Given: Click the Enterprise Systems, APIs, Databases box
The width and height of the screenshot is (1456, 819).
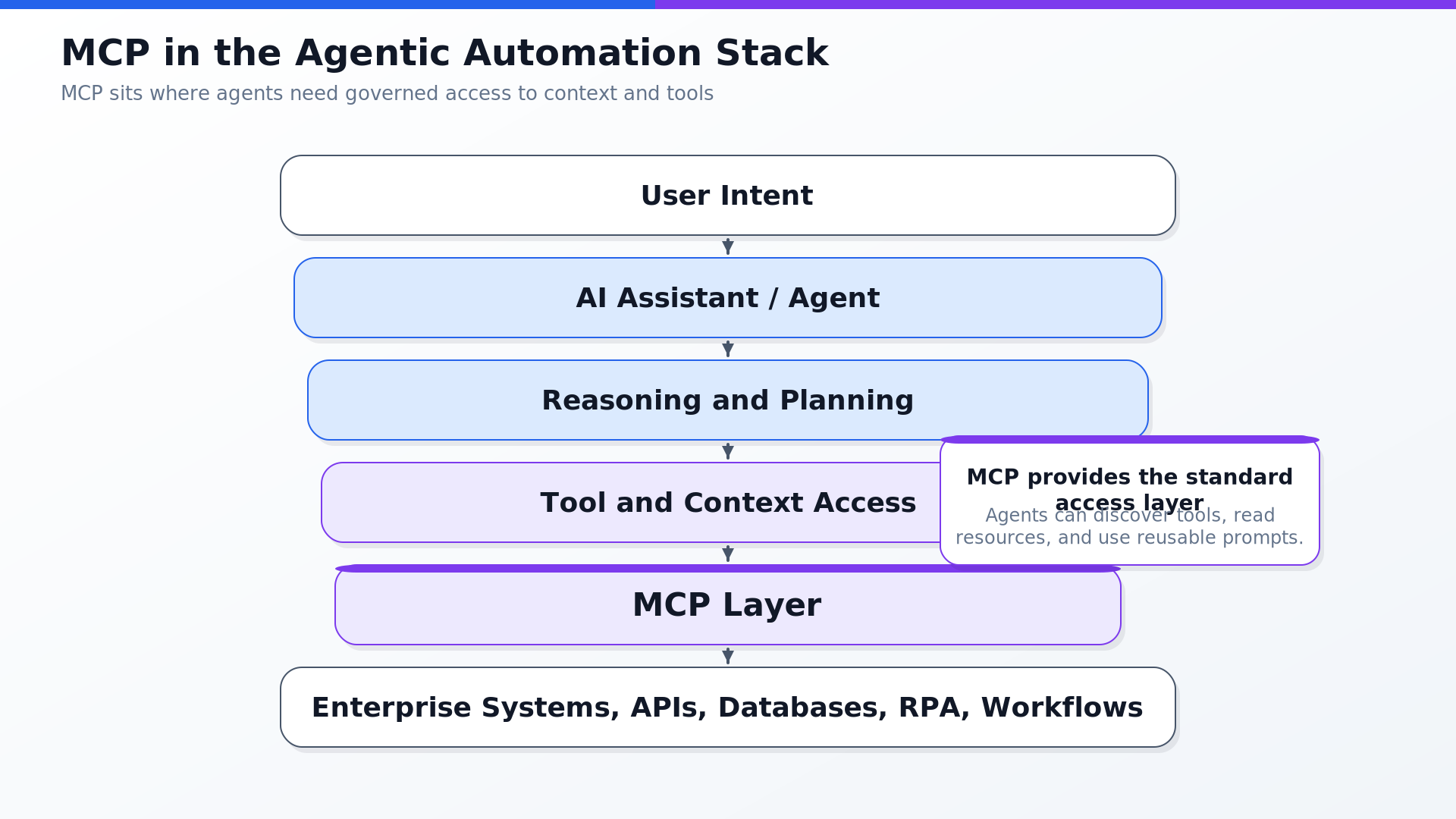Looking at the screenshot, I should [728, 707].
